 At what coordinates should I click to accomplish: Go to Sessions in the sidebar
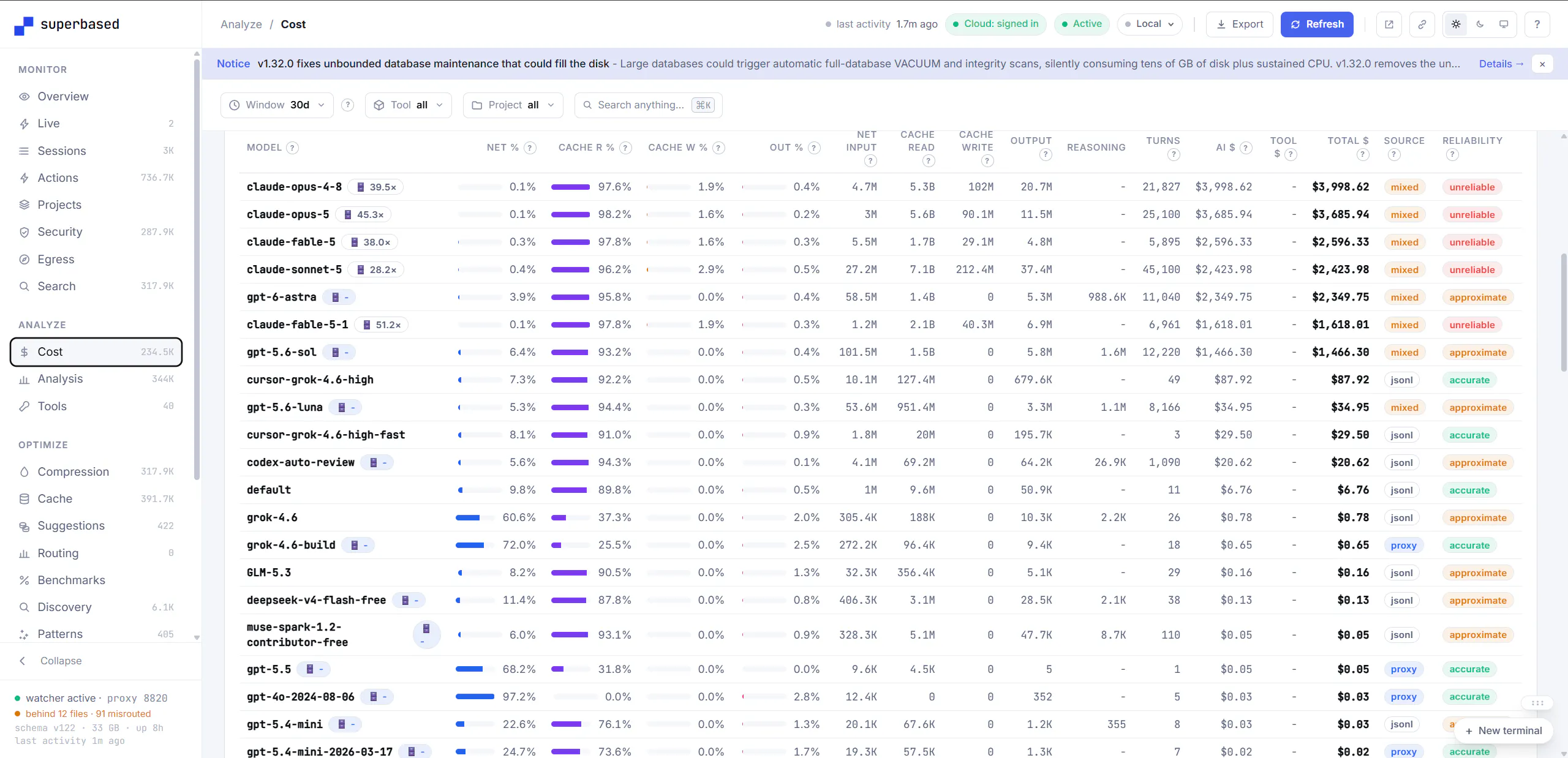(x=96, y=151)
